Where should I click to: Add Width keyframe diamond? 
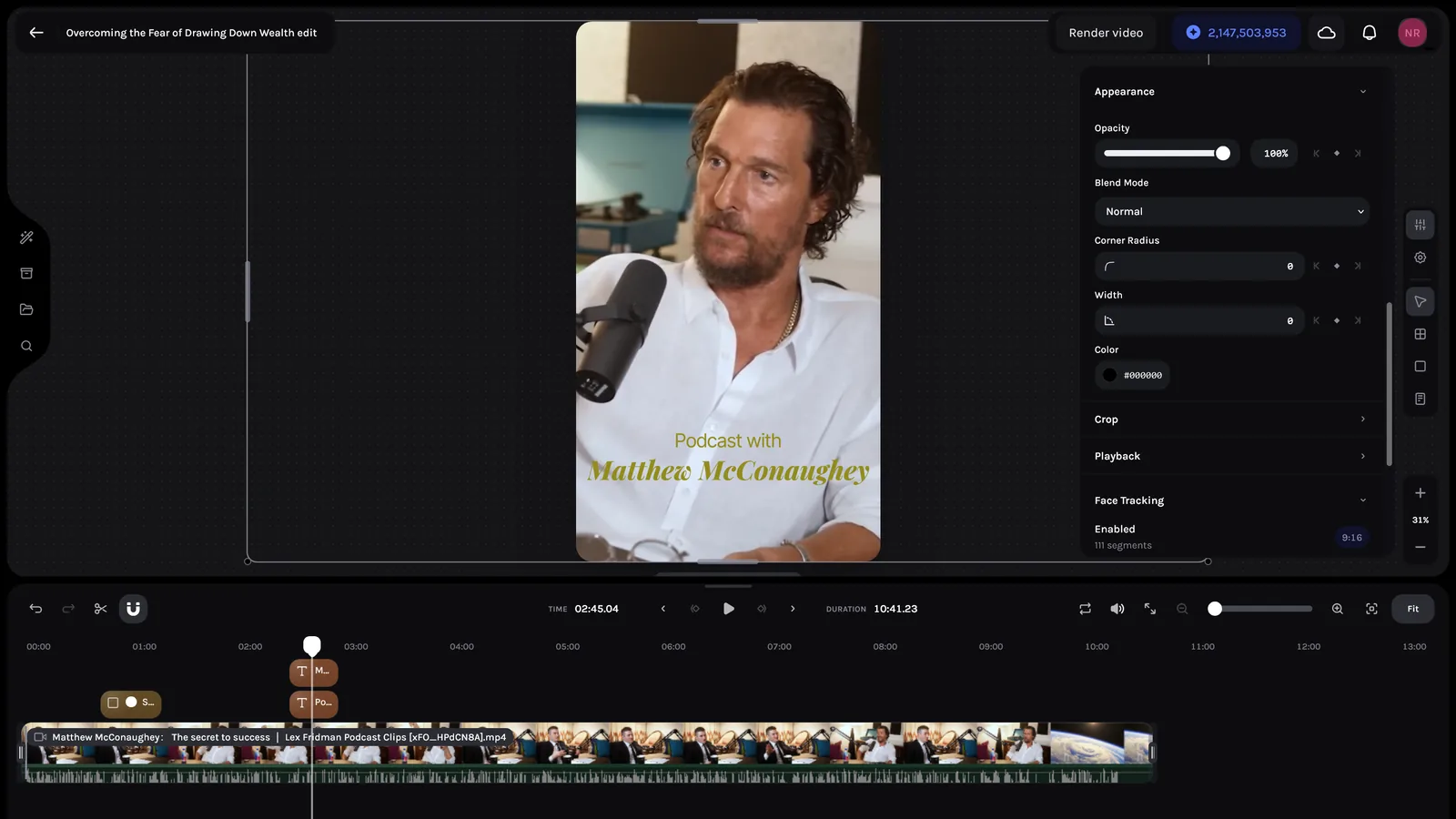1337,321
